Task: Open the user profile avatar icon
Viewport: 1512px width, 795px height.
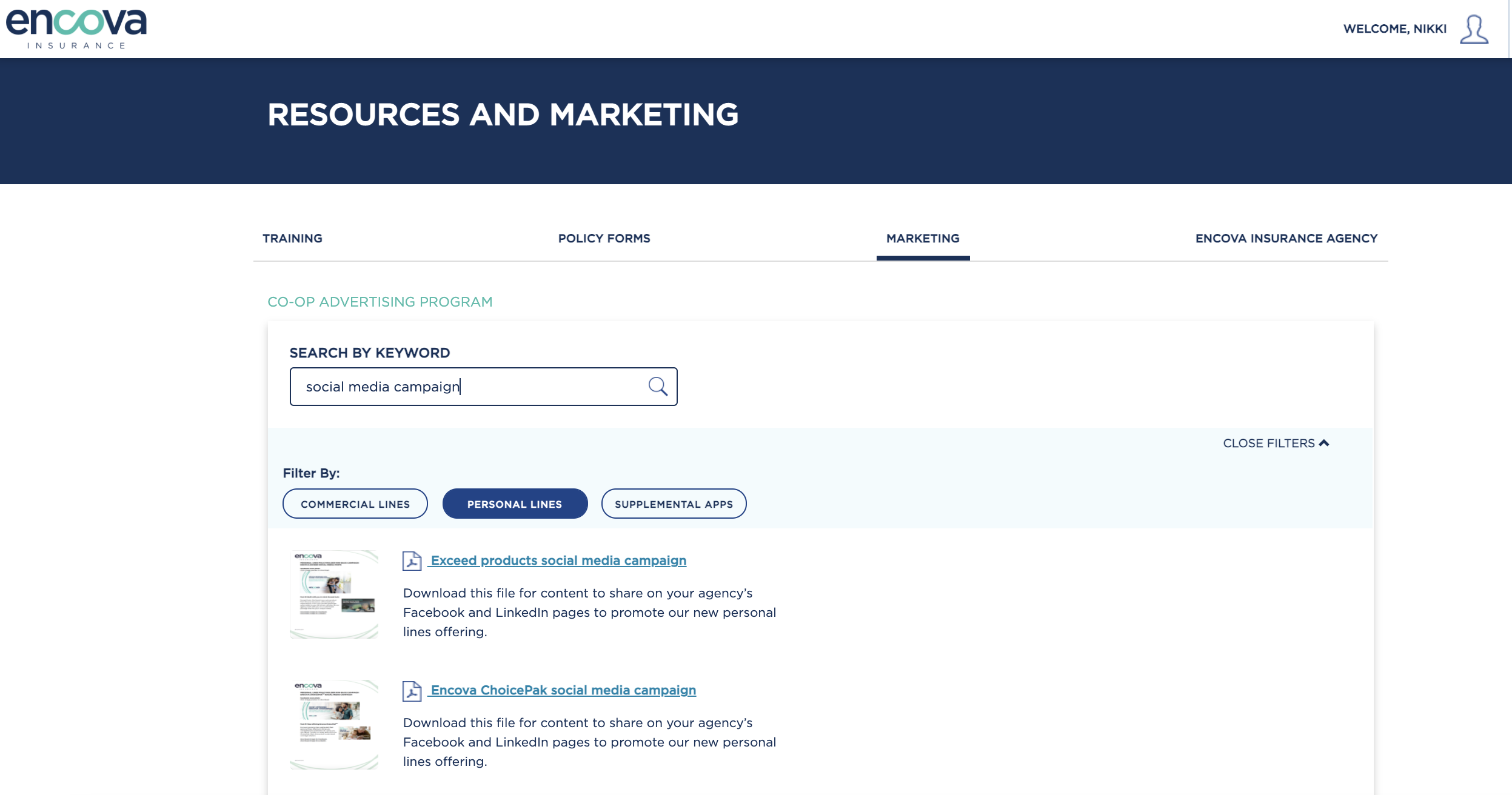Action: (x=1474, y=29)
